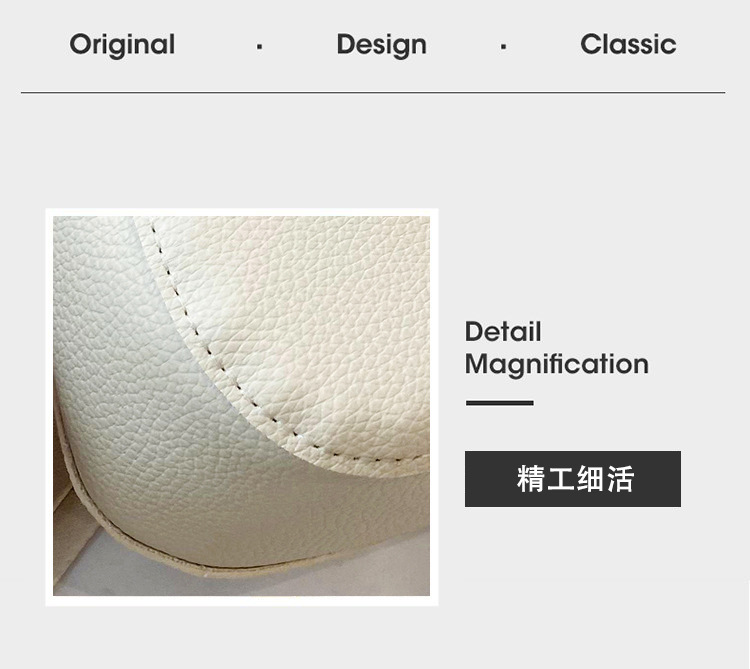The height and width of the screenshot is (669, 750).
Task: Click the dot between Original and Design
Action: [x=259, y=46]
